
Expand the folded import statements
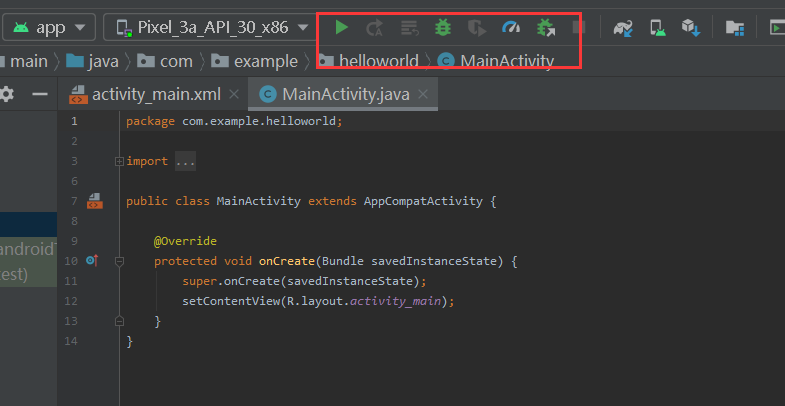pos(119,161)
